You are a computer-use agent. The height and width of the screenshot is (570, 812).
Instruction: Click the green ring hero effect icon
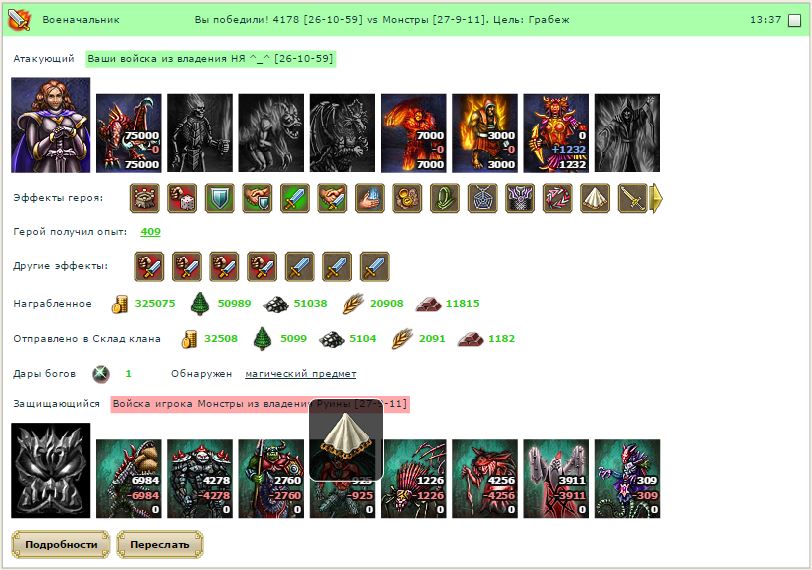pos(445,198)
